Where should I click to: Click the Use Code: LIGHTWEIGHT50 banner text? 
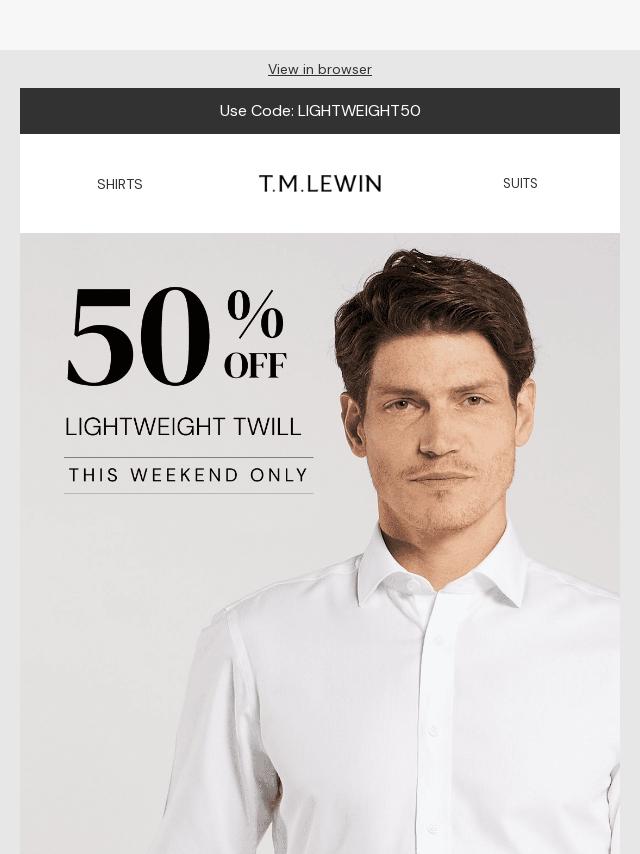(x=320, y=111)
